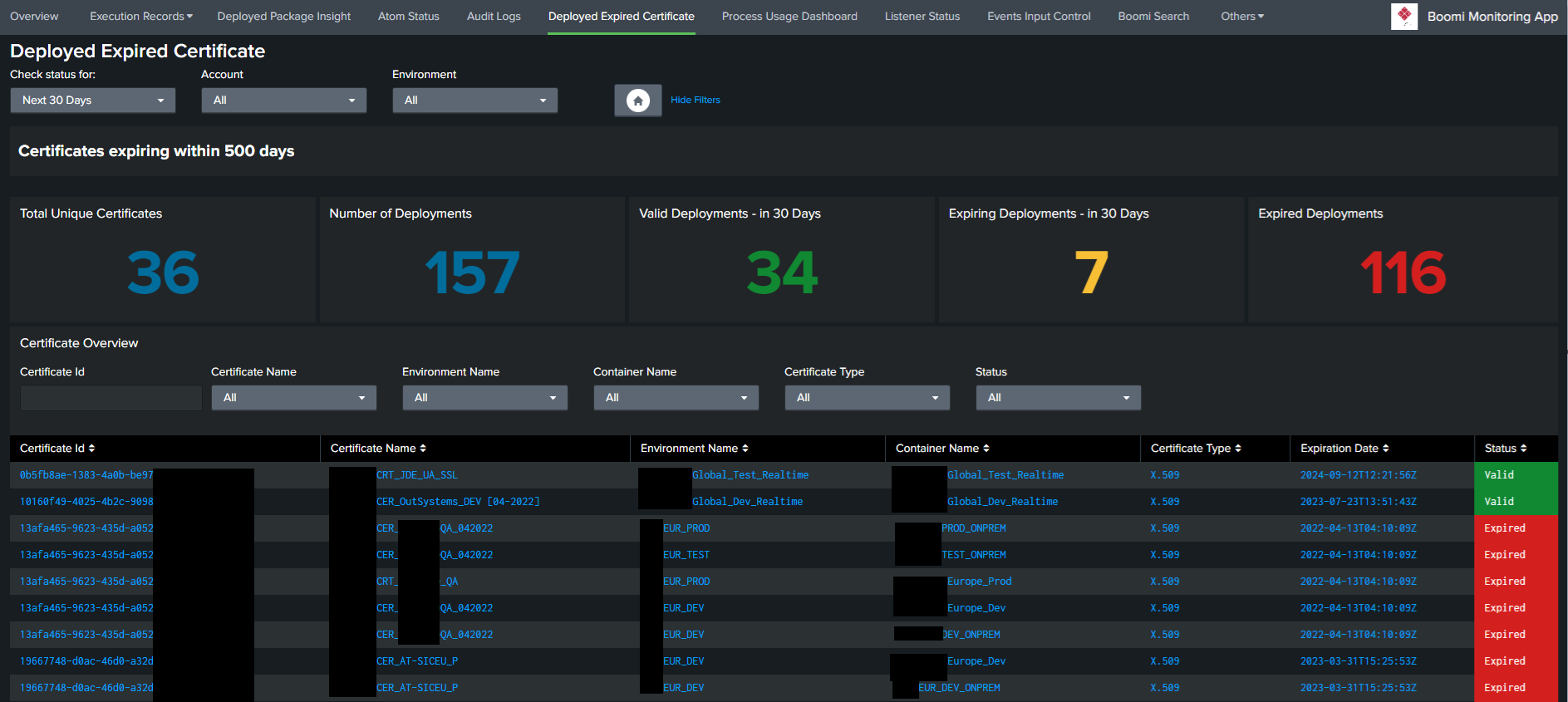Viewport: 1568px width, 702px height.
Task: Sort by Status column arrows
Action: (x=1524, y=449)
